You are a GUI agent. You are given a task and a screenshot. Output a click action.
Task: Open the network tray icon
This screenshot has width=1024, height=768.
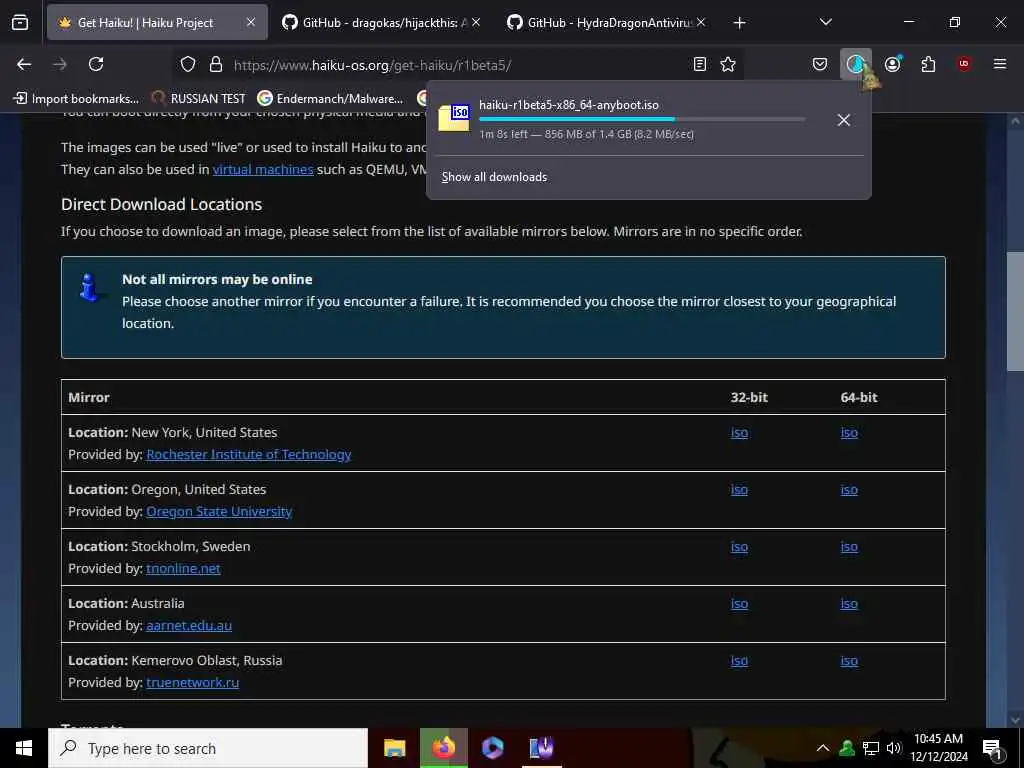tap(870, 748)
